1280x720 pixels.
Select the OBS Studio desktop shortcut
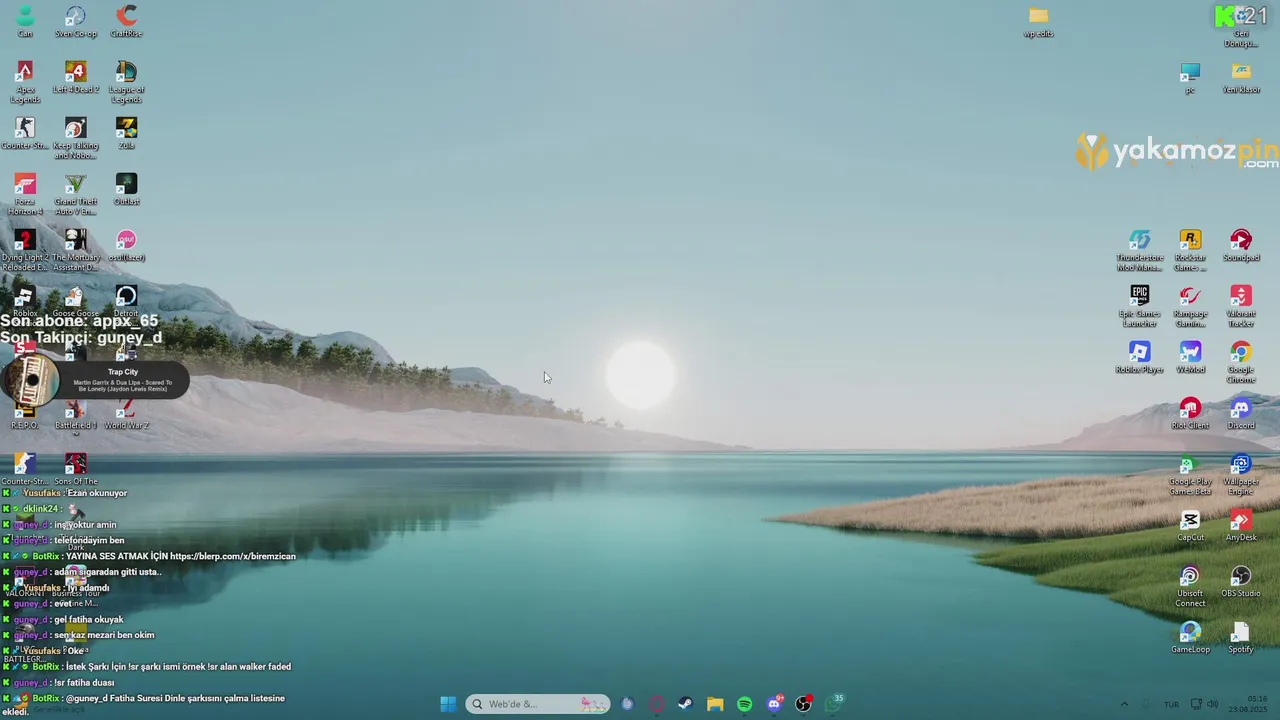coord(1241,581)
